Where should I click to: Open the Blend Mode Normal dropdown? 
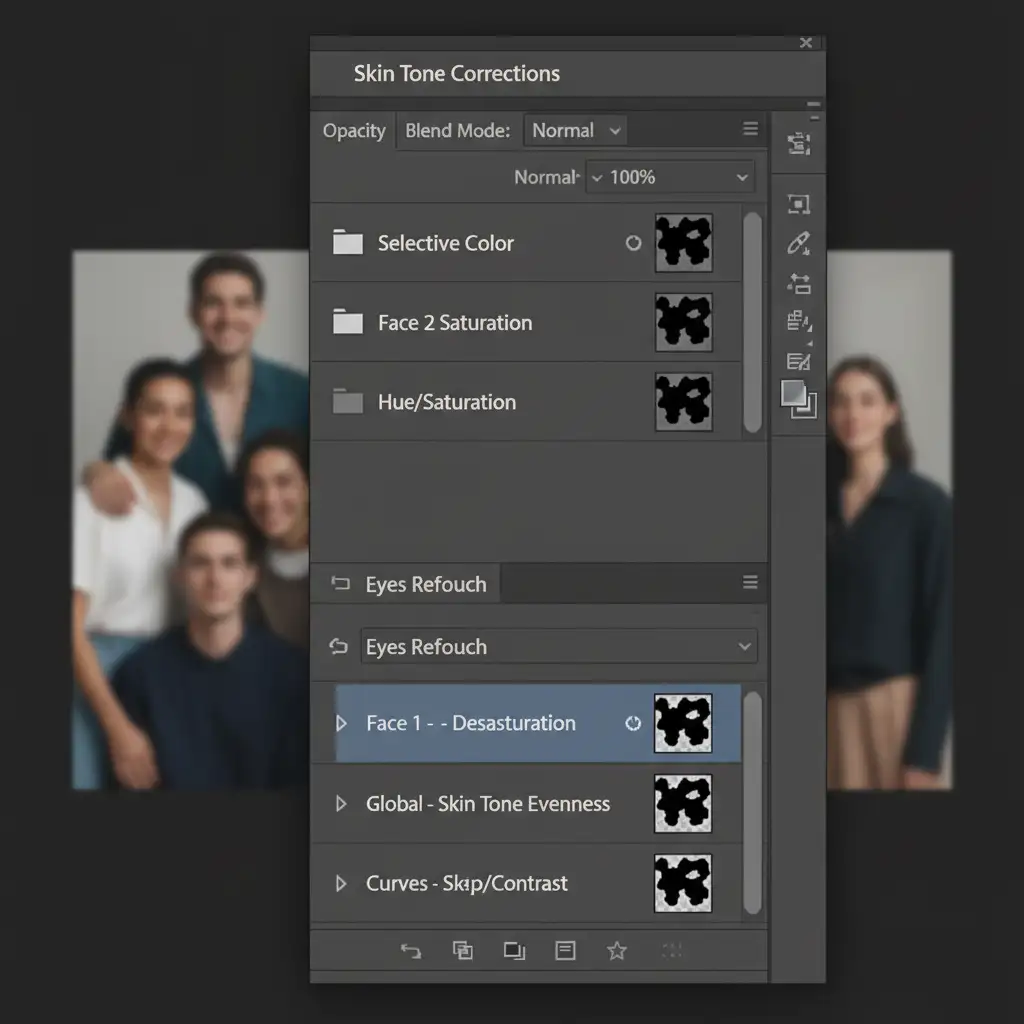point(577,131)
